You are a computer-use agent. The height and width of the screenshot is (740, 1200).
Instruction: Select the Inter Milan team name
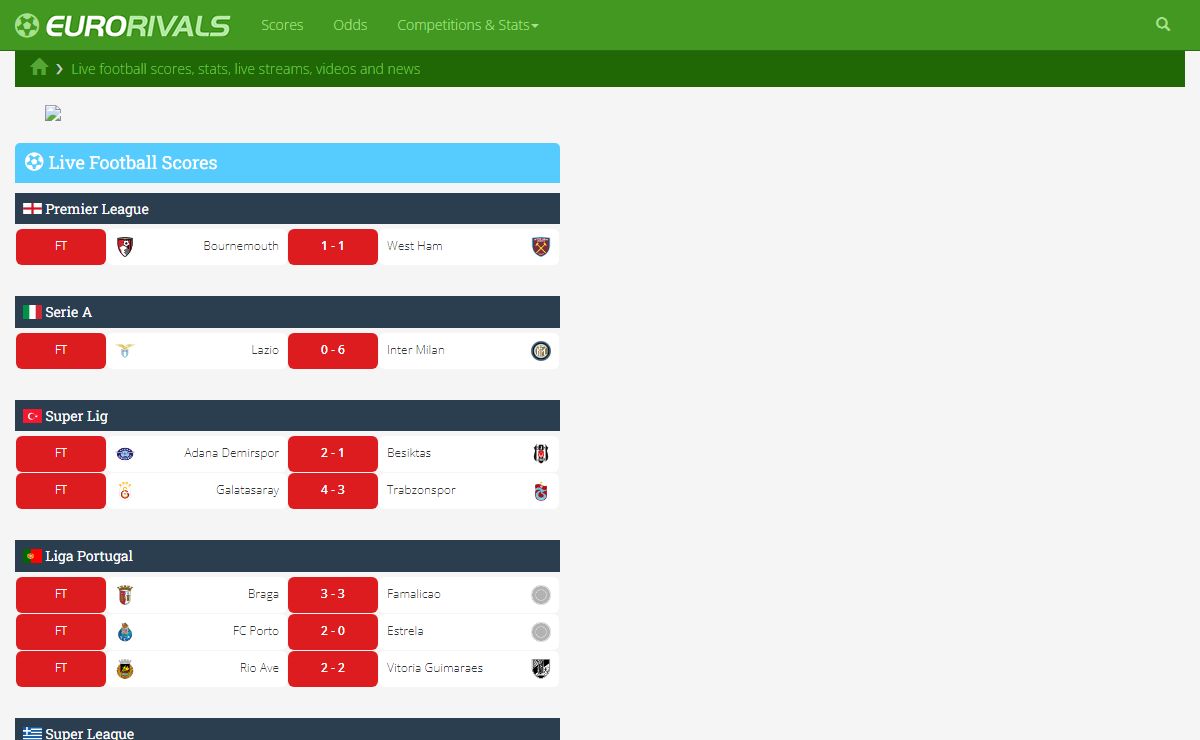[x=416, y=350]
